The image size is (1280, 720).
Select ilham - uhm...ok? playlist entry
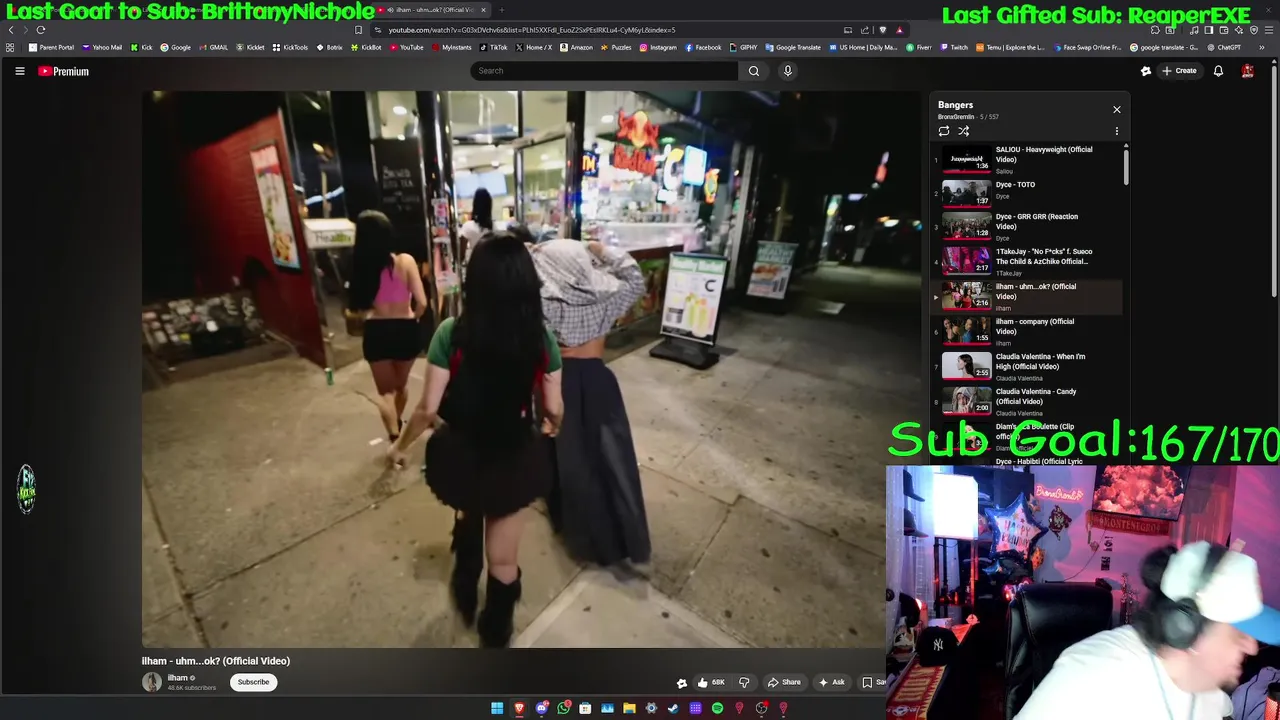click(x=1026, y=296)
